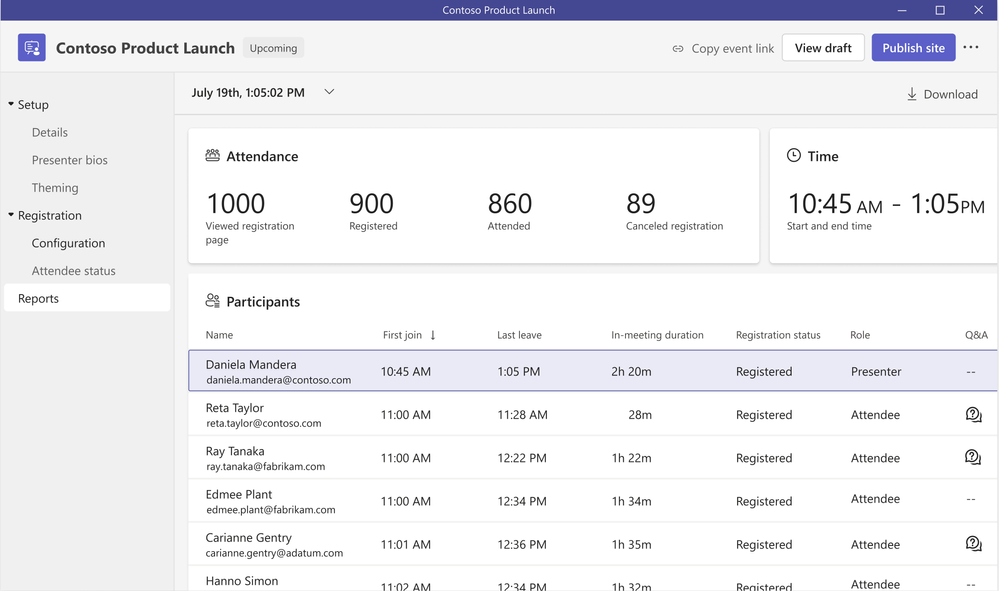The height and width of the screenshot is (591, 999).
Task: Sort by In-meeting duration column
Action: point(658,335)
